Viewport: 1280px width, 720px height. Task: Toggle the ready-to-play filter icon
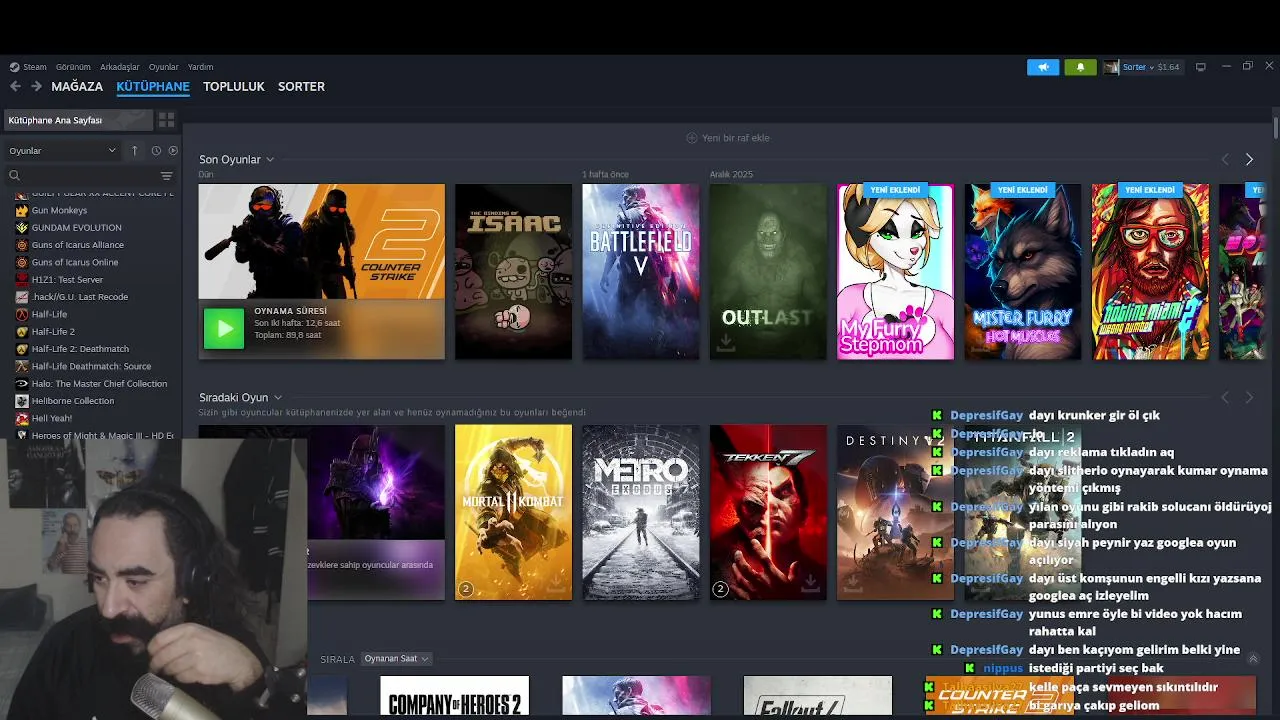pos(173,151)
